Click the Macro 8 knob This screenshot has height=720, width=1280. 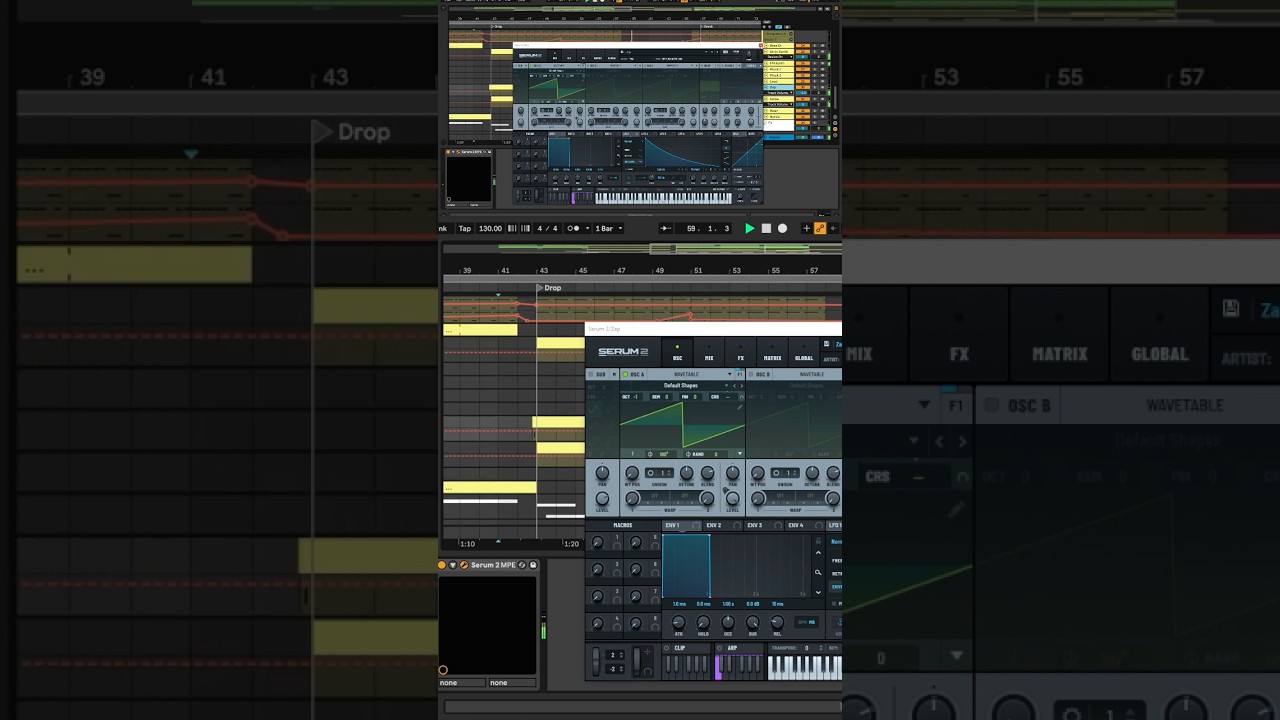coord(636,623)
